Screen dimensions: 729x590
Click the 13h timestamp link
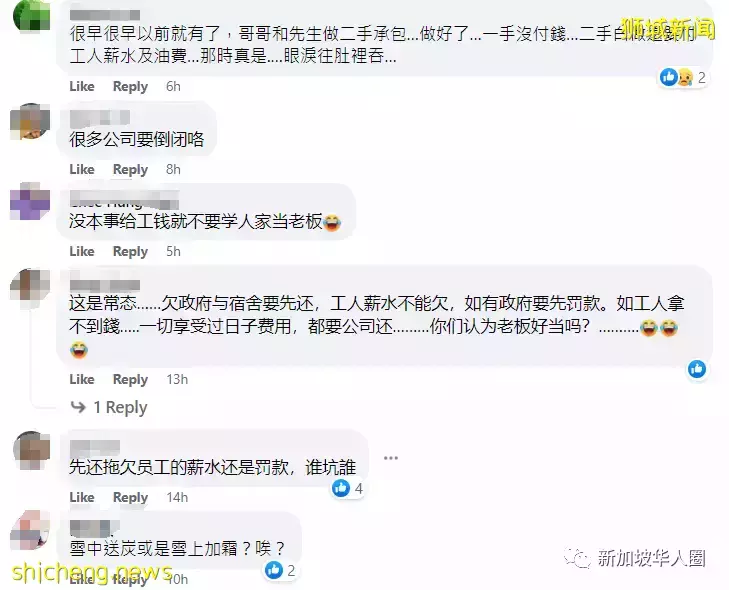177,379
